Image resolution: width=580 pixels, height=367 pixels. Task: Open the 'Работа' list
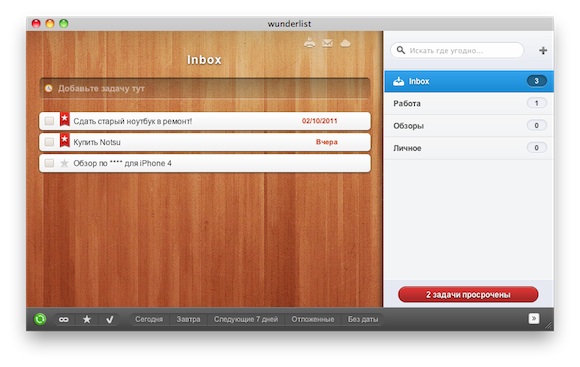[x=469, y=104]
